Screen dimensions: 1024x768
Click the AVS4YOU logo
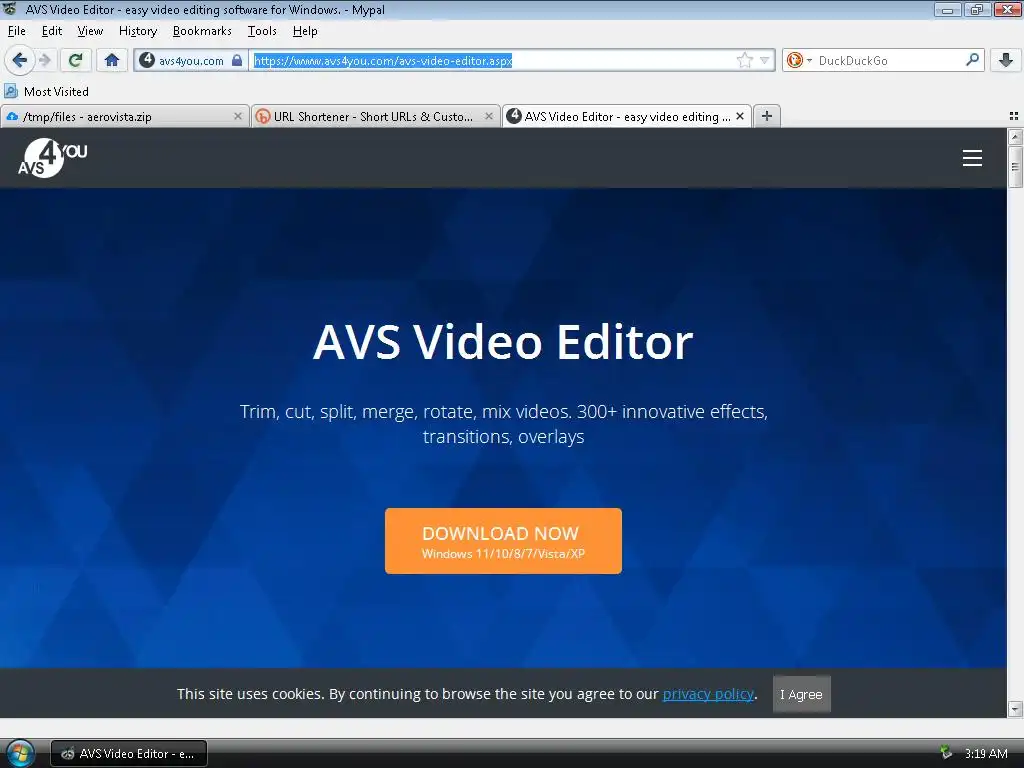point(52,158)
